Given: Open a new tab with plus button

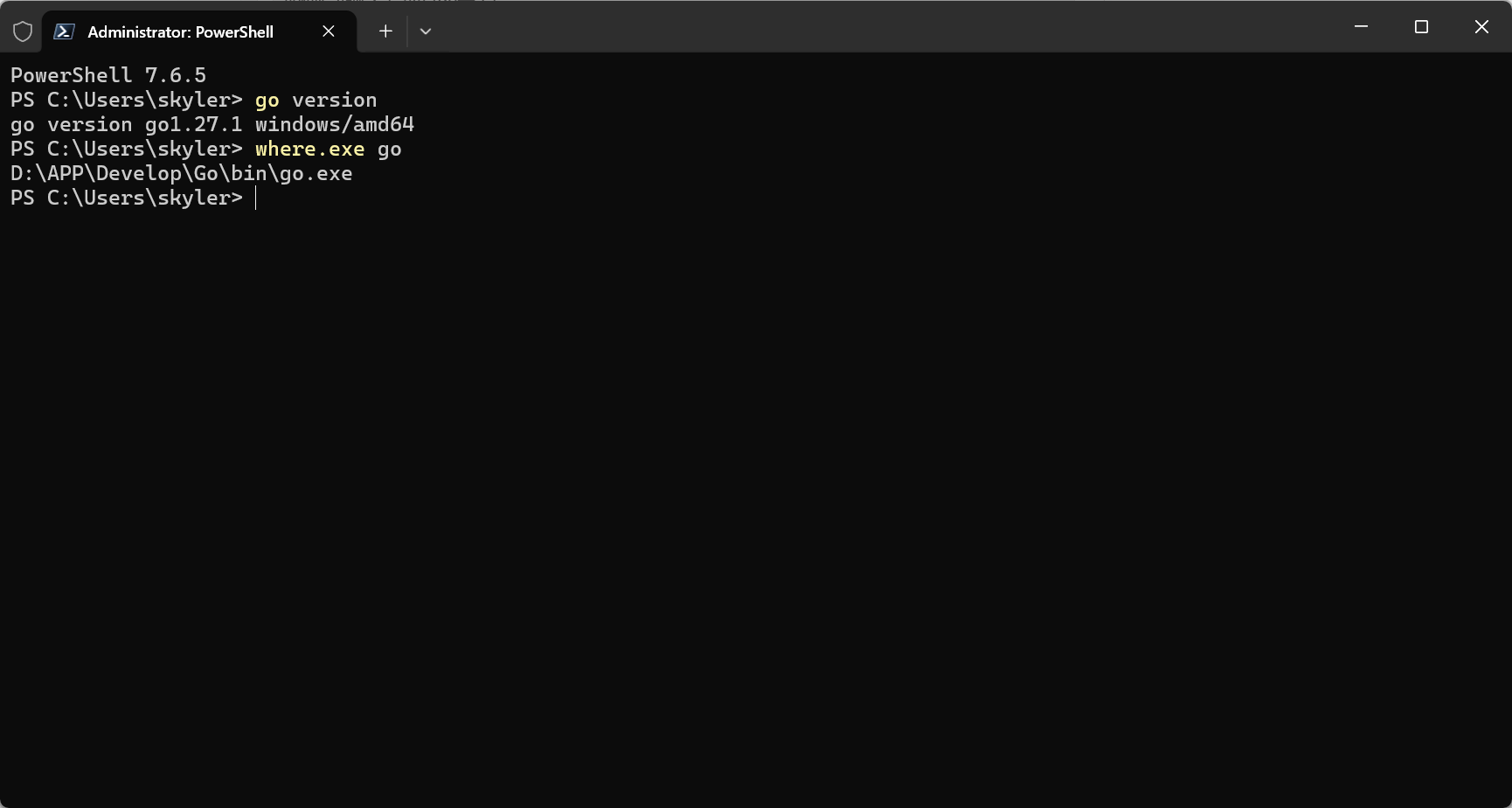Looking at the screenshot, I should click(385, 31).
